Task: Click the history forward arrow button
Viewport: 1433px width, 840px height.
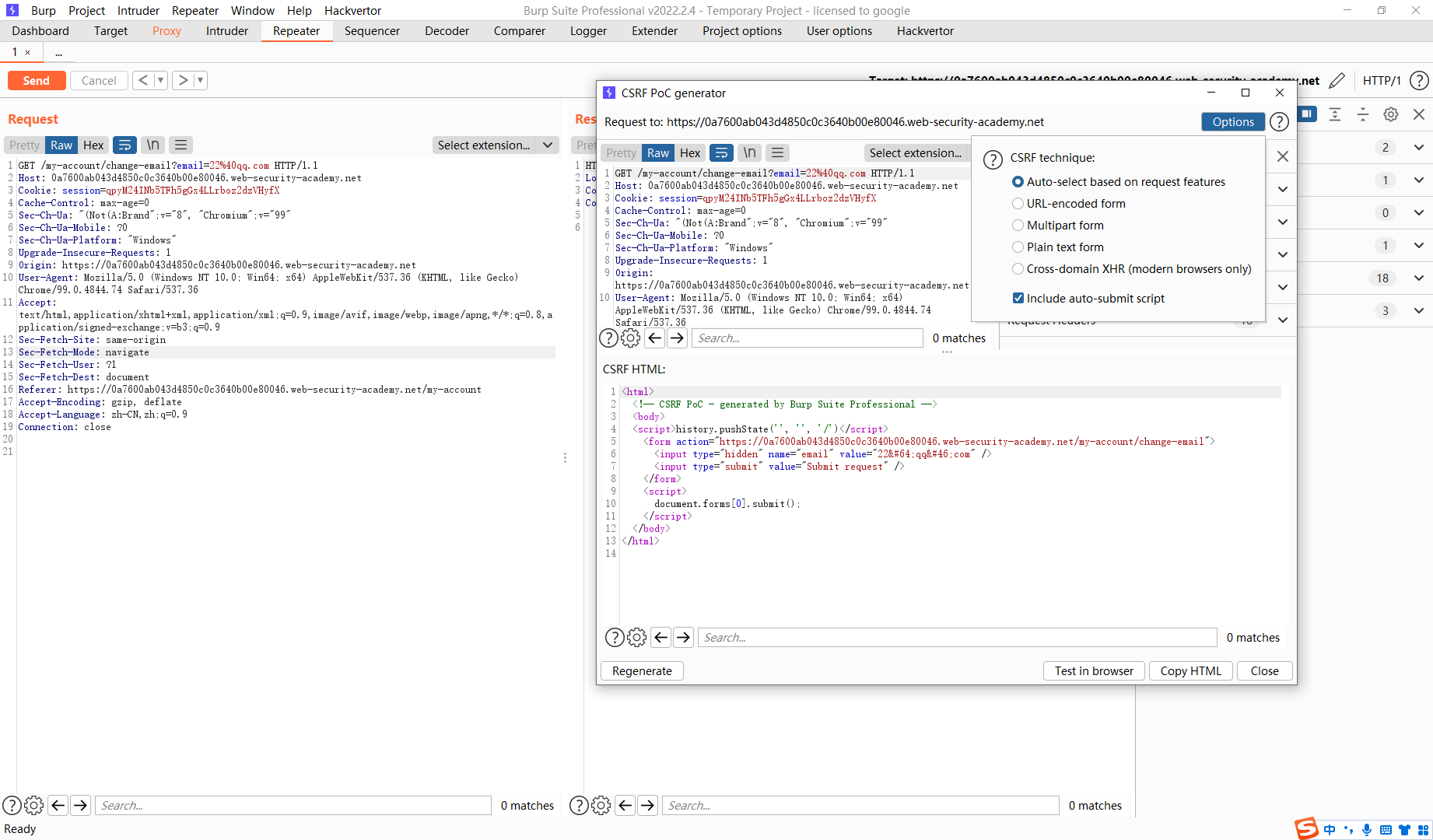Action: click(x=183, y=80)
